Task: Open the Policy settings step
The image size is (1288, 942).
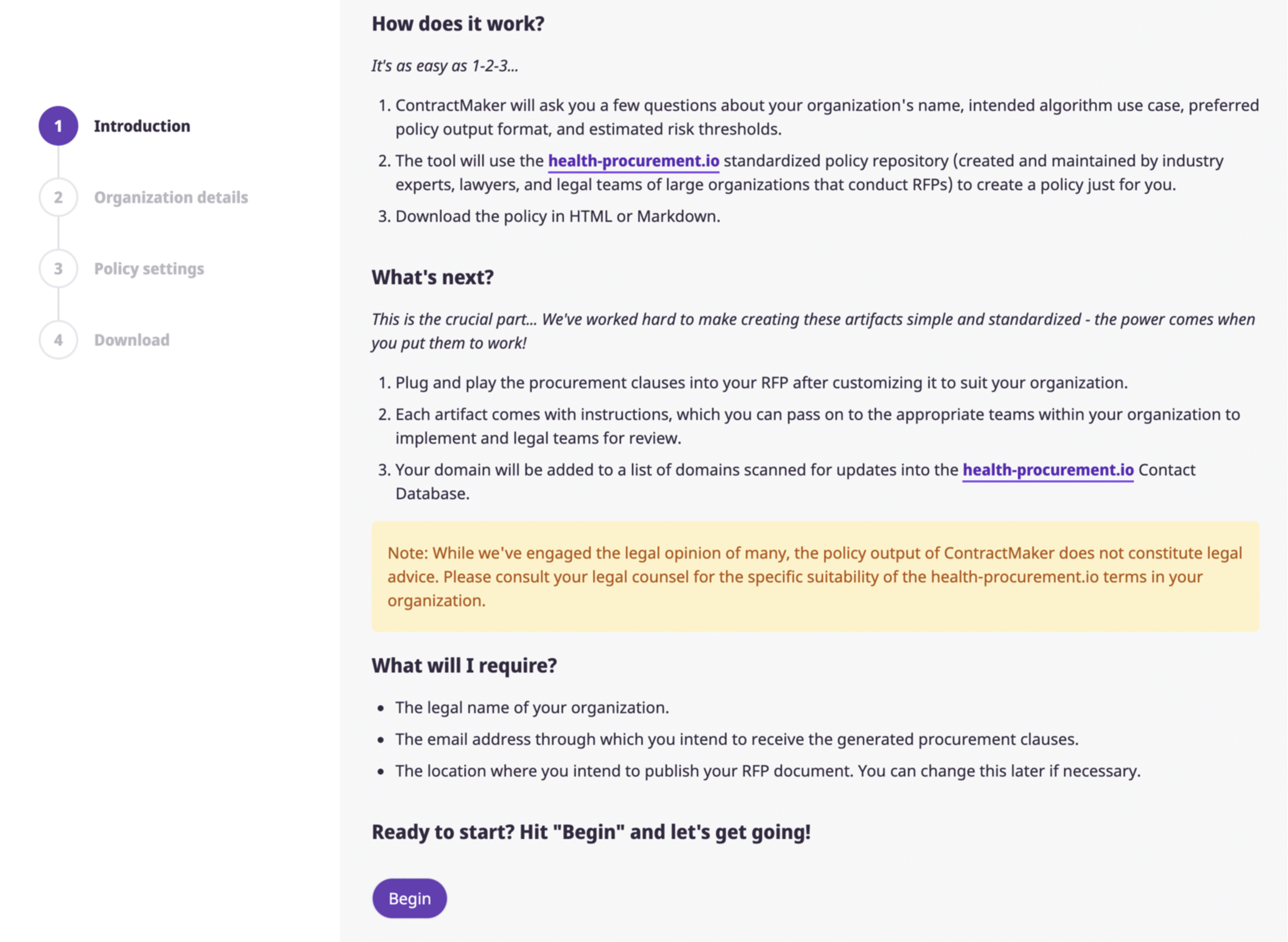Action: [149, 268]
